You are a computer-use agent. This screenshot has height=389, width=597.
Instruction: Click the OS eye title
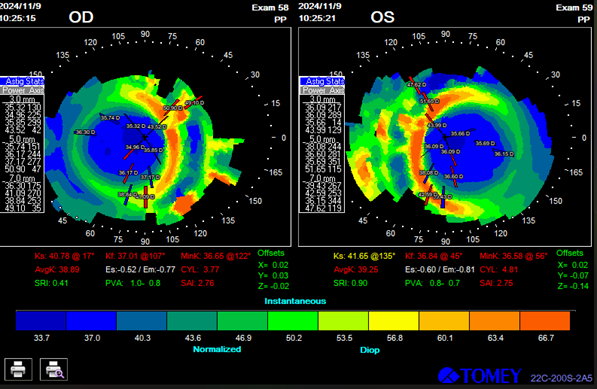click(x=383, y=17)
